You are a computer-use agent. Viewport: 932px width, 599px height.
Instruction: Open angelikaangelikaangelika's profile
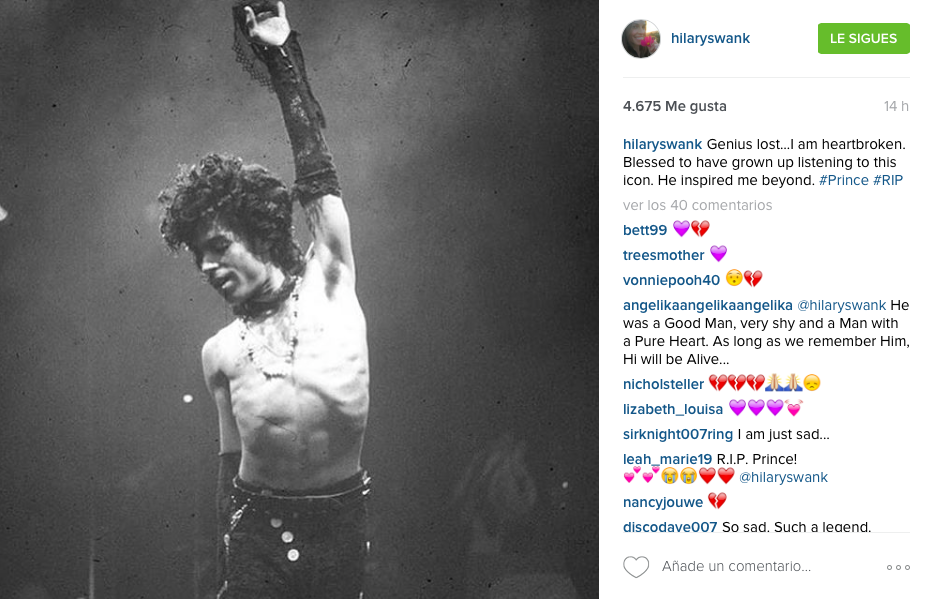[x=707, y=305]
